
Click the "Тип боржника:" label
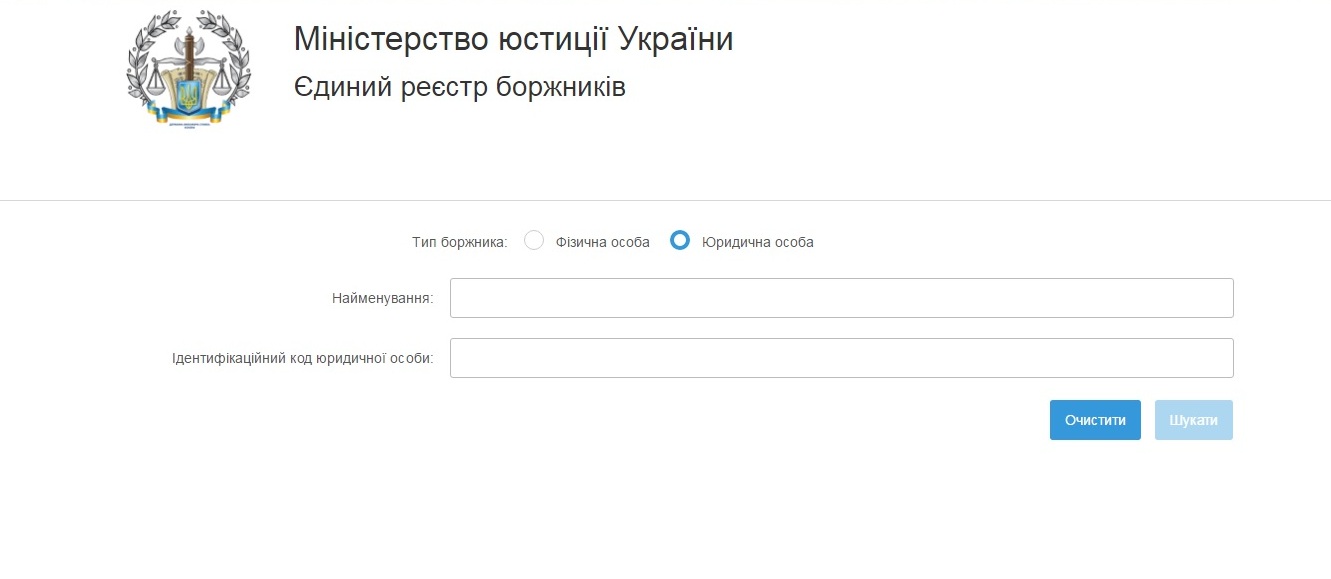pos(459,240)
